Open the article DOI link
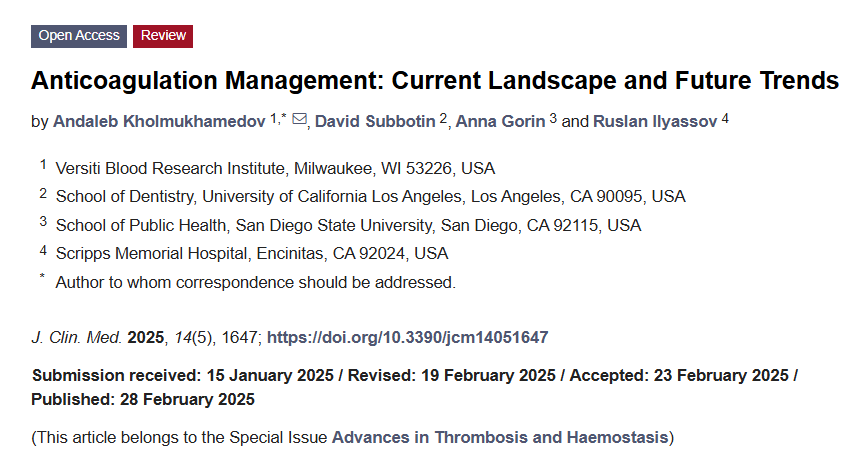865x455 pixels. [x=407, y=337]
